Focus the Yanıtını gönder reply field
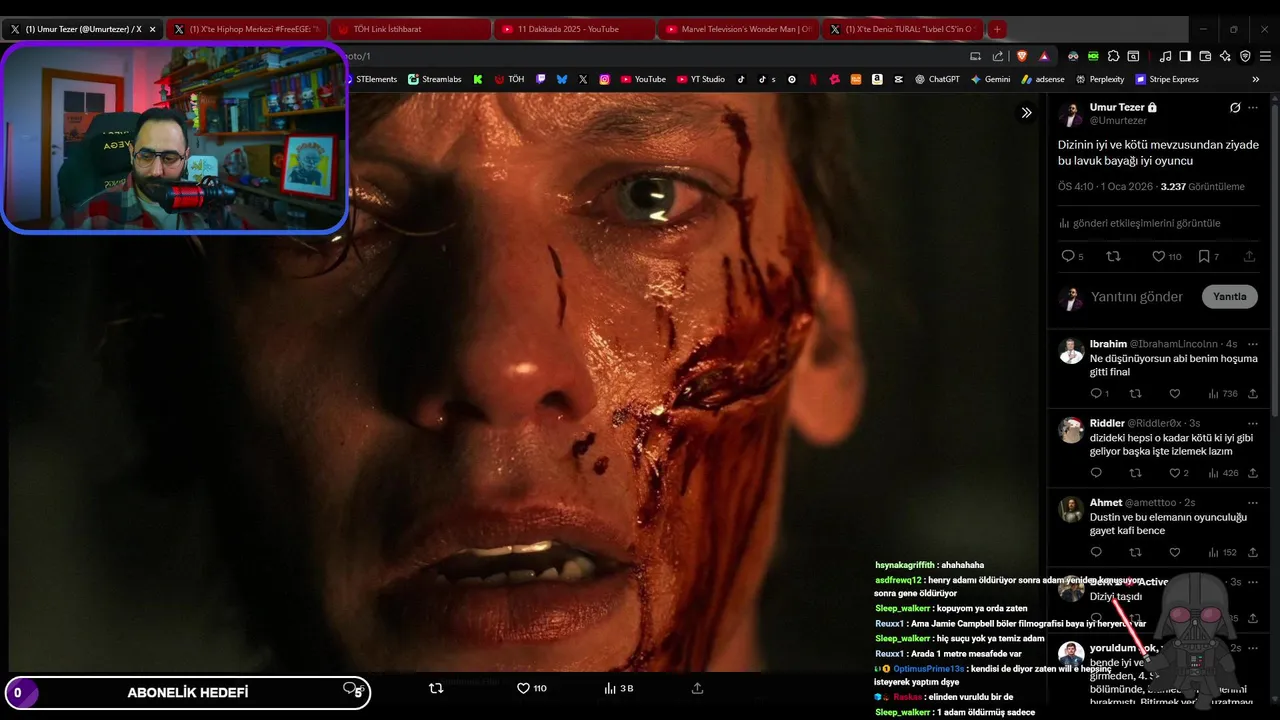1280x720 pixels. (1136, 297)
